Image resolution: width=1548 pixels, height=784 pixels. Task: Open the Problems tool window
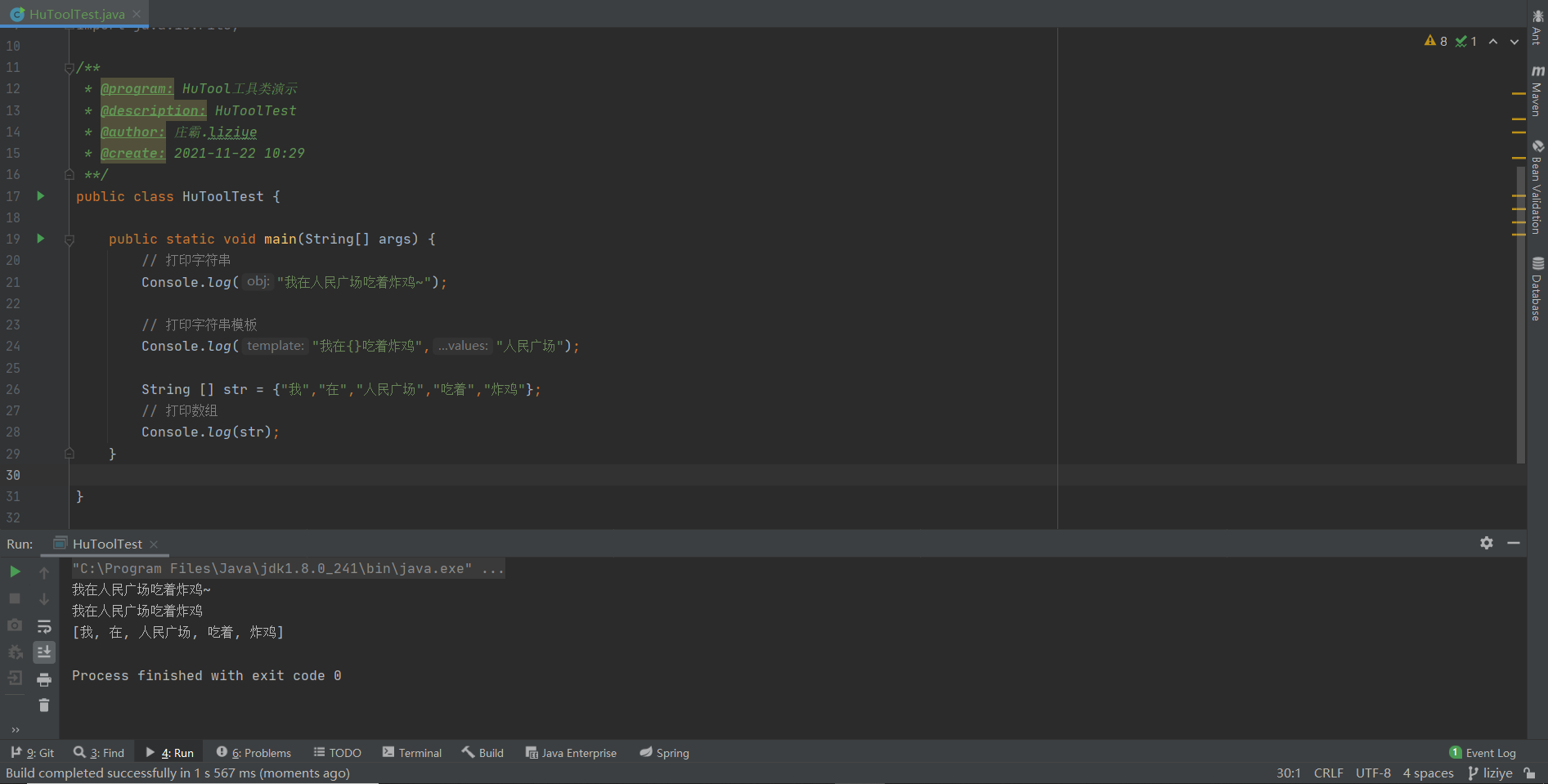(254, 753)
